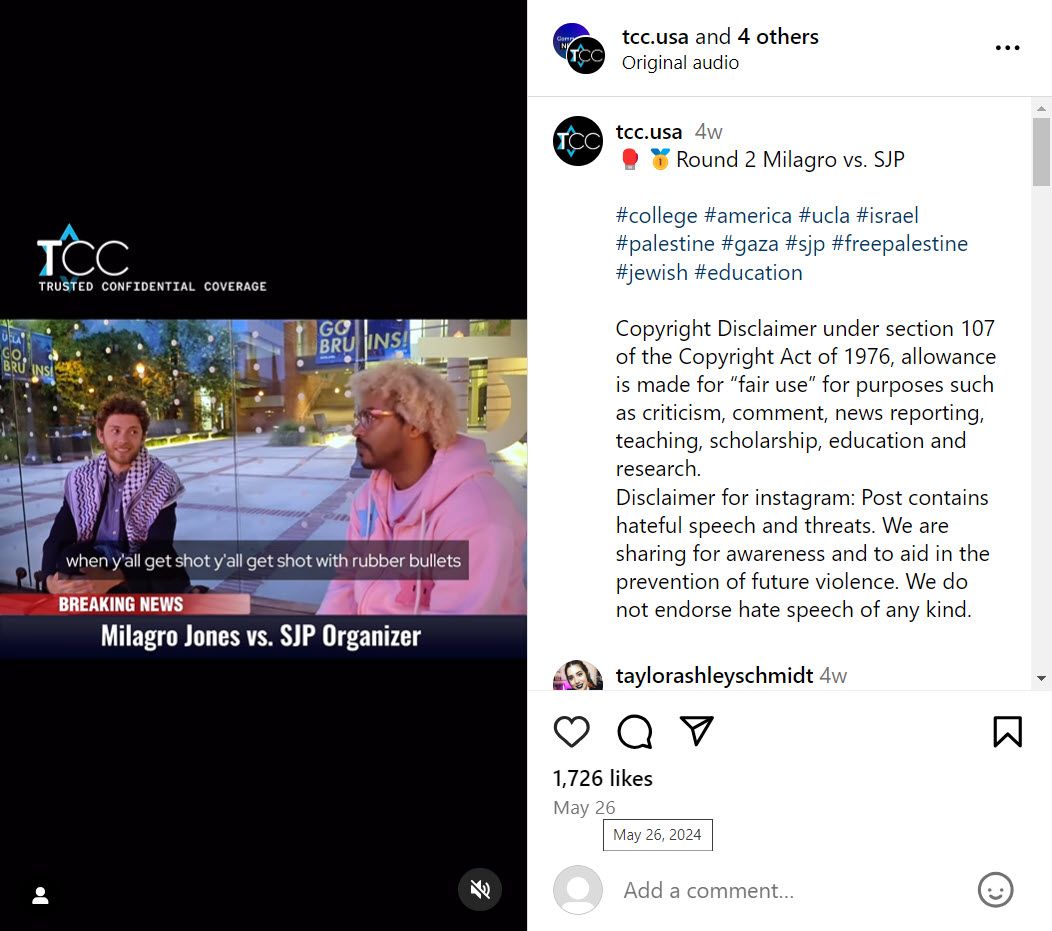Open the #freepalestine hashtag link
The image size is (1052, 931).
tap(900, 243)
